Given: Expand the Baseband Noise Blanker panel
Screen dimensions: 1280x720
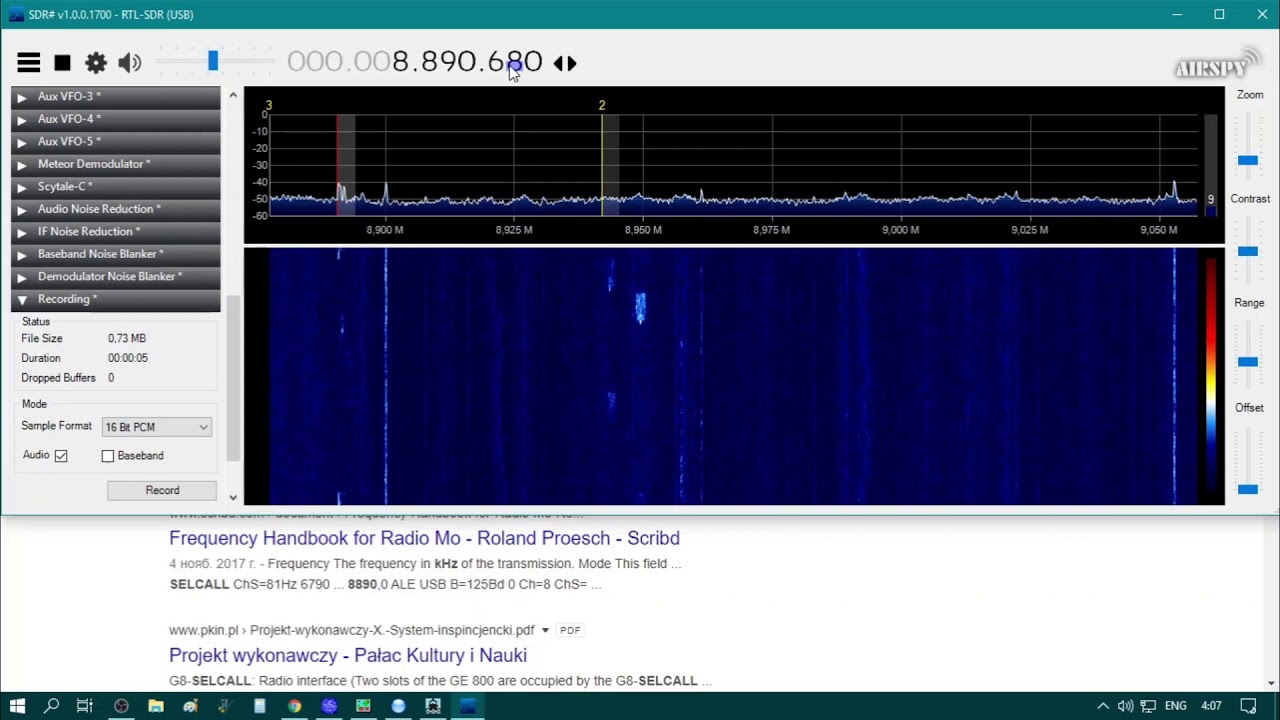Looking at the screenshot, I should [115, 254].
